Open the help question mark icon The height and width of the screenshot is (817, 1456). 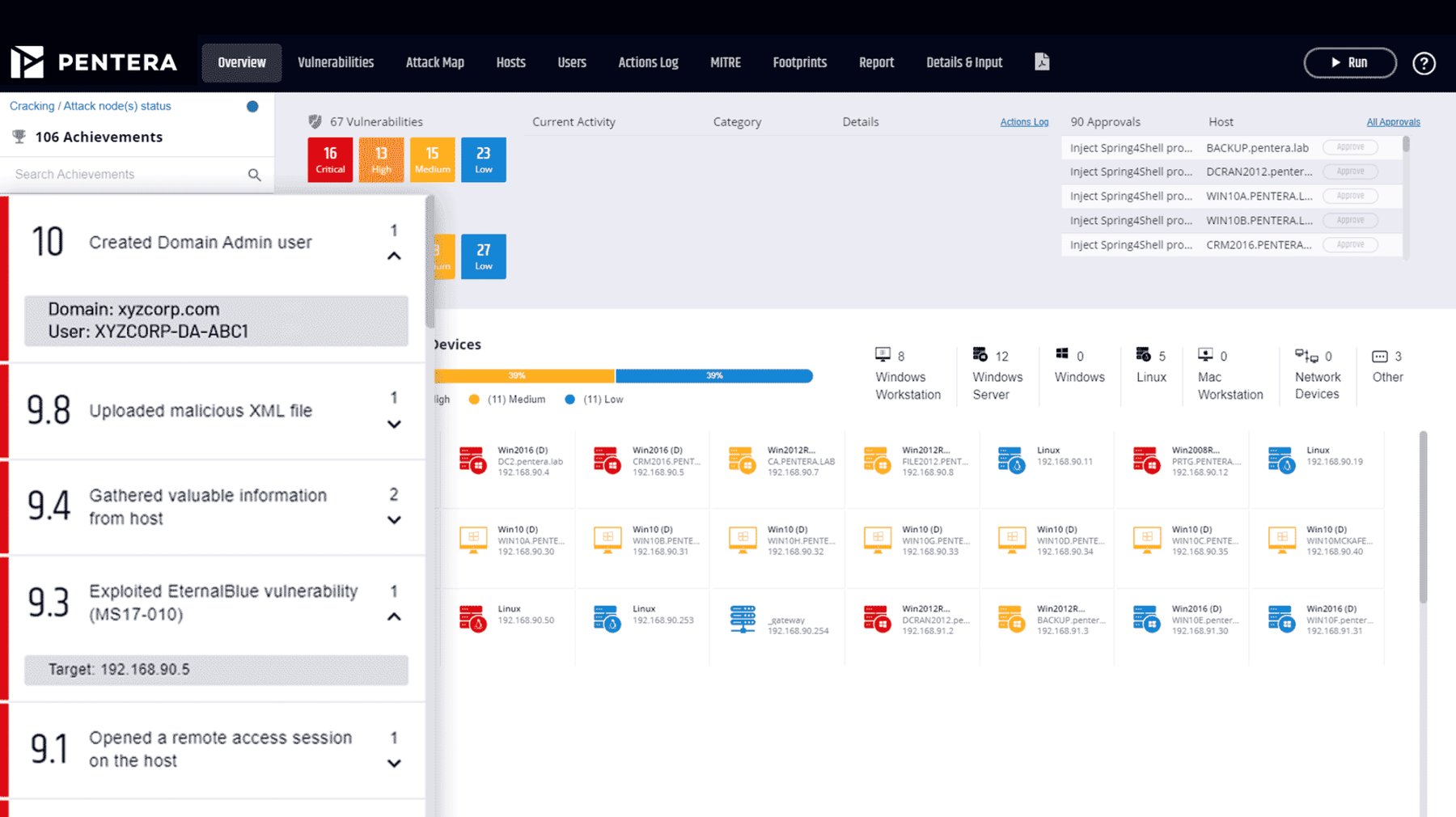pyautogui.click(x=1424, y=63)
